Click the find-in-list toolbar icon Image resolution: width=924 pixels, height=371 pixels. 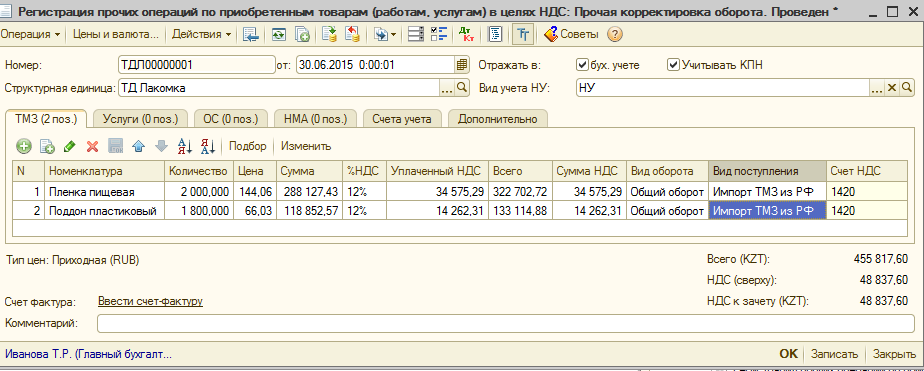point(251,35)
